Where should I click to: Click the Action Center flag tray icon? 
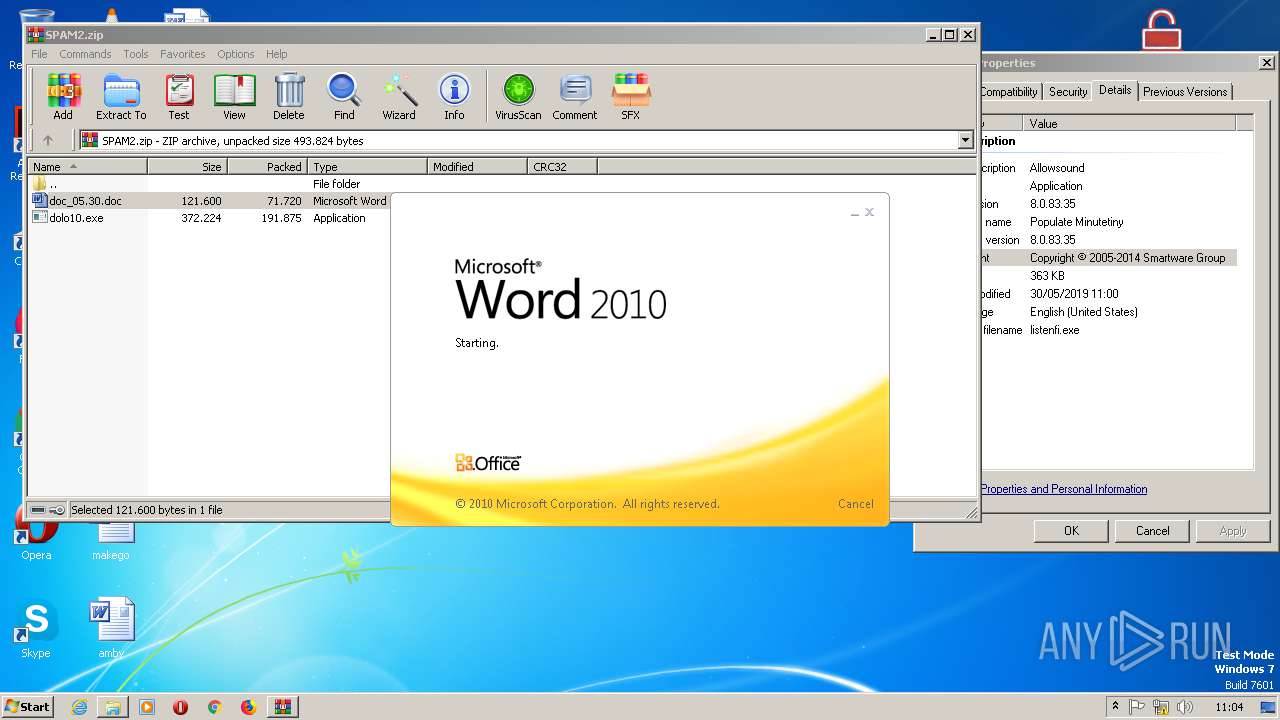[1137, 707]
